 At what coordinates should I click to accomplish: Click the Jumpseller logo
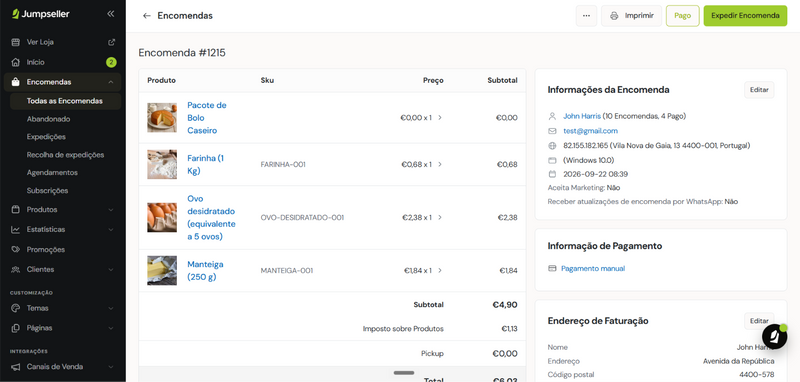(x=40, y=14)
